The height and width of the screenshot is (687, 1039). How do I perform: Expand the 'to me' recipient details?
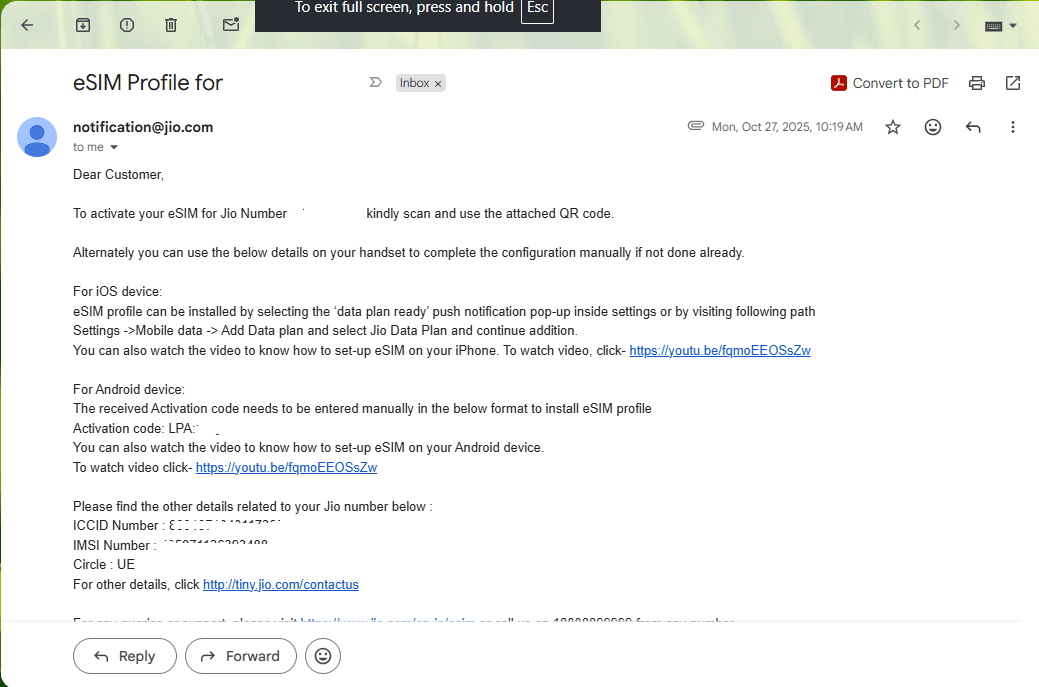pyautogui.click(x=114, y=147)
